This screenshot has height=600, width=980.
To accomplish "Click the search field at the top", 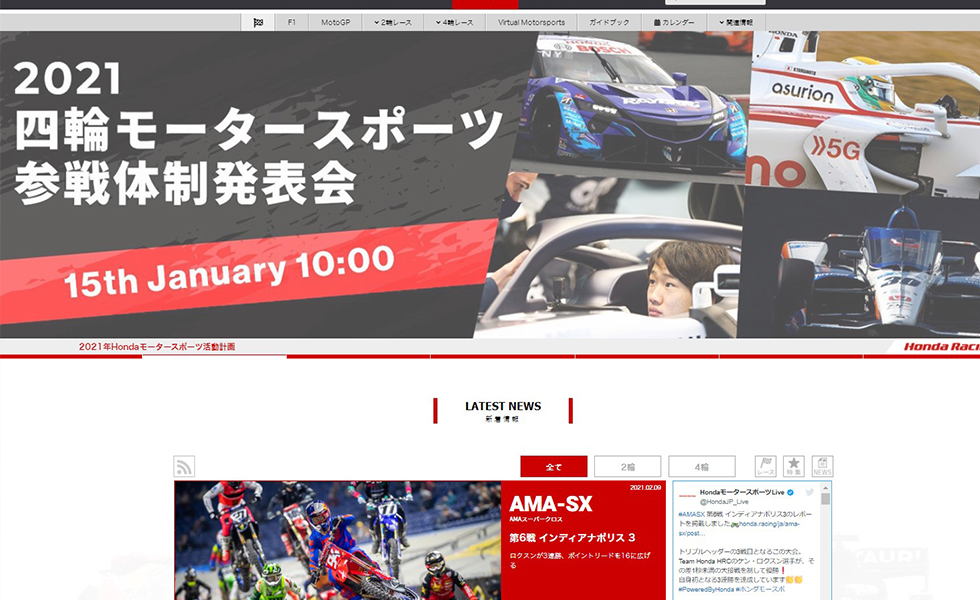I will click(x=715, y=2).
